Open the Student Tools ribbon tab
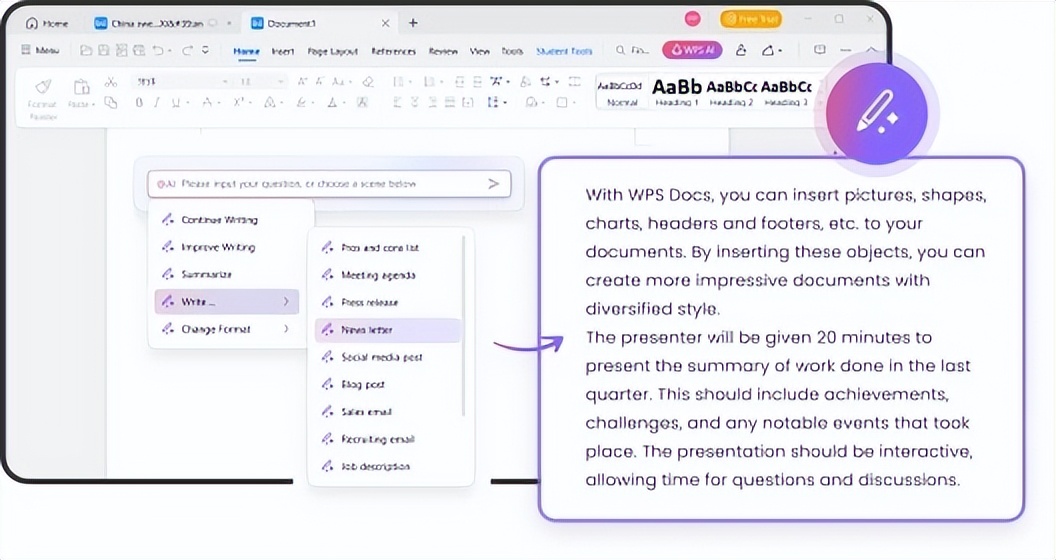The width and height of the screenshot is (1056, 560). (564, 51)
